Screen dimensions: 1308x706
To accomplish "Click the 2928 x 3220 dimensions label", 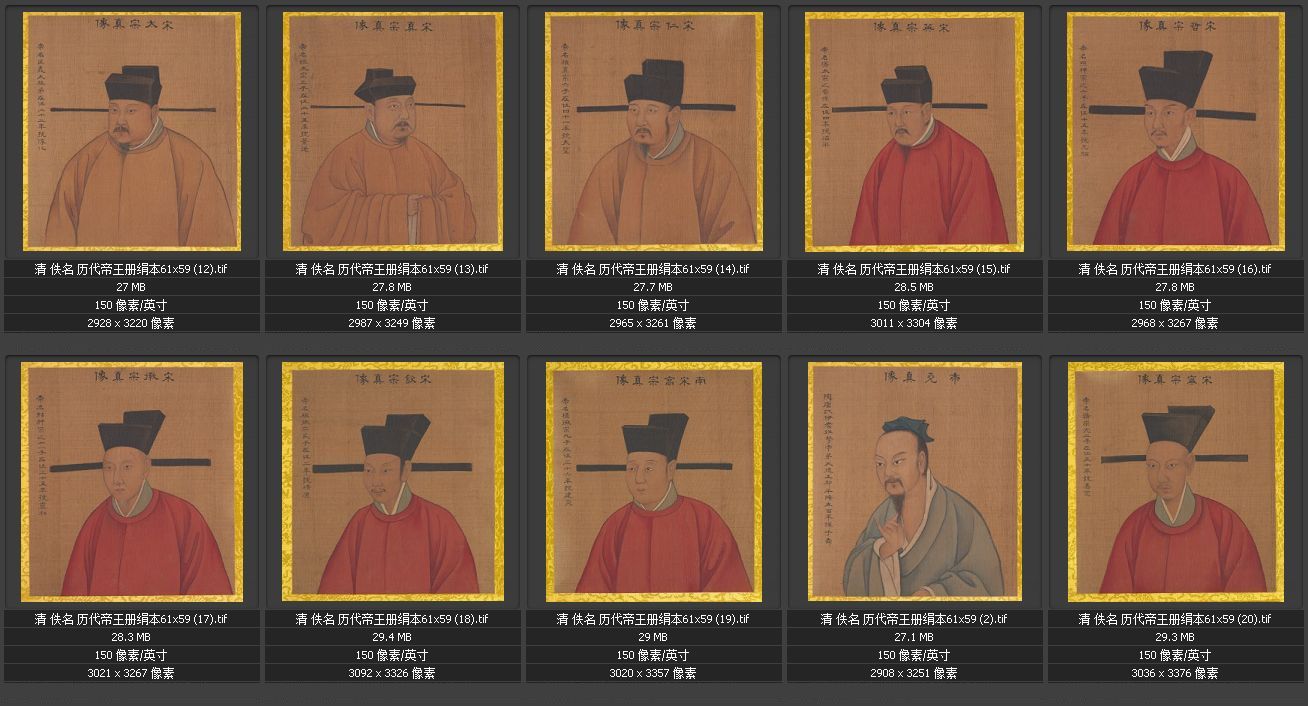I will (x=132, y=323).
